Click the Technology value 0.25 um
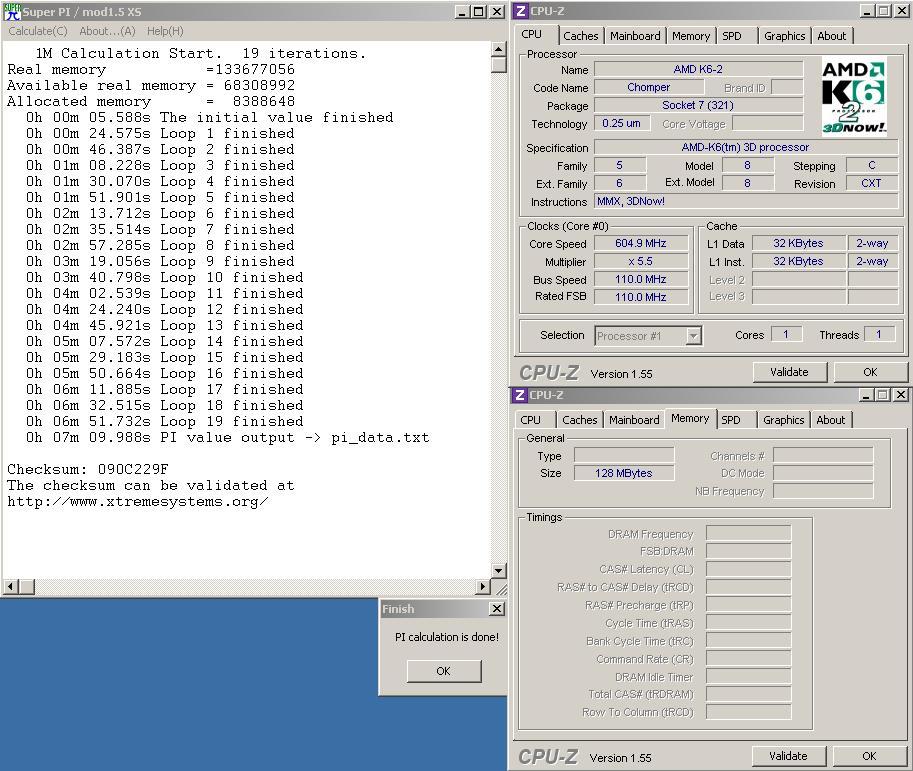913x771 pixels. (621, 123)
